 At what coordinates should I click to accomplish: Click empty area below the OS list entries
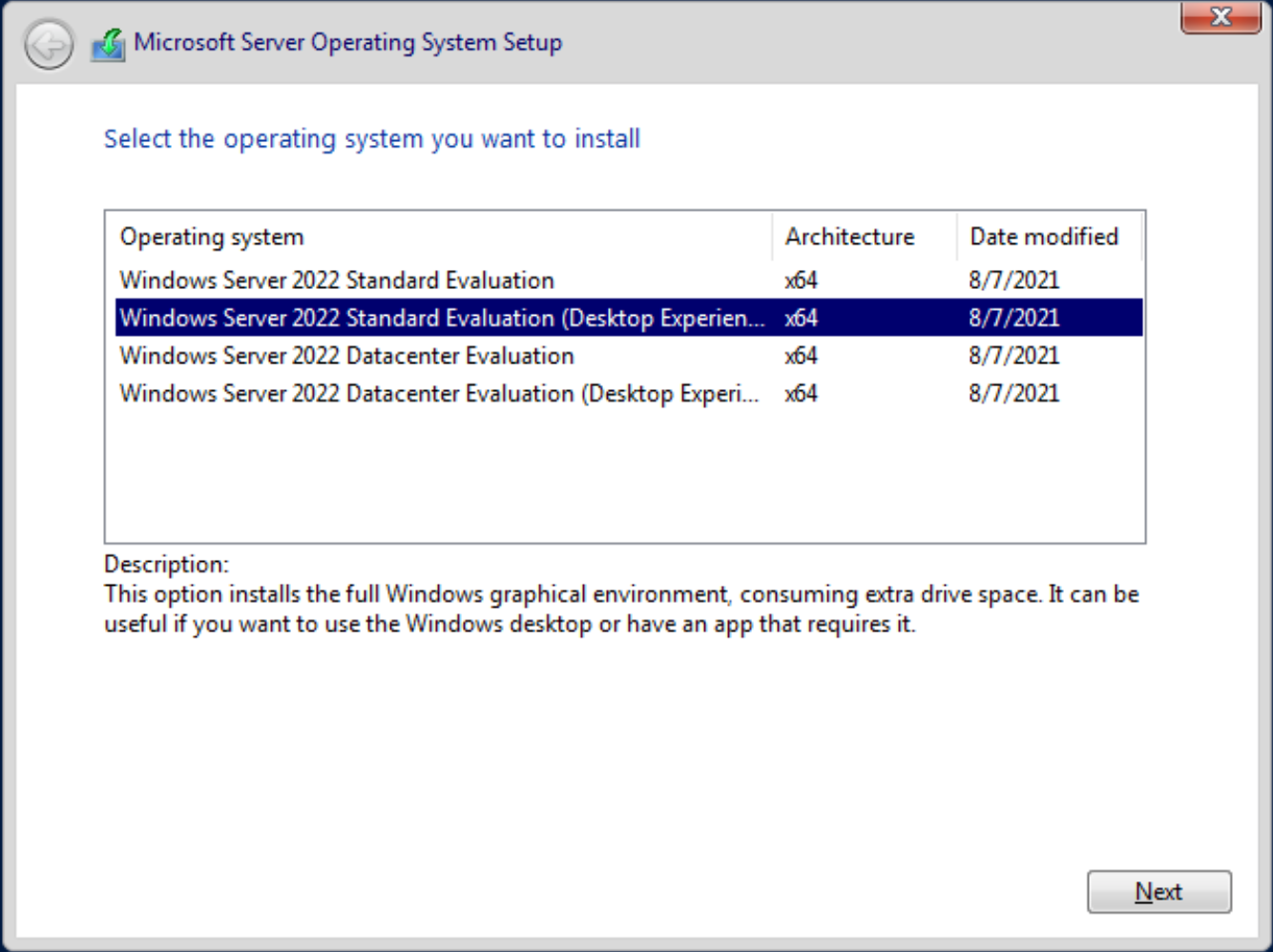tap(624, 477)
